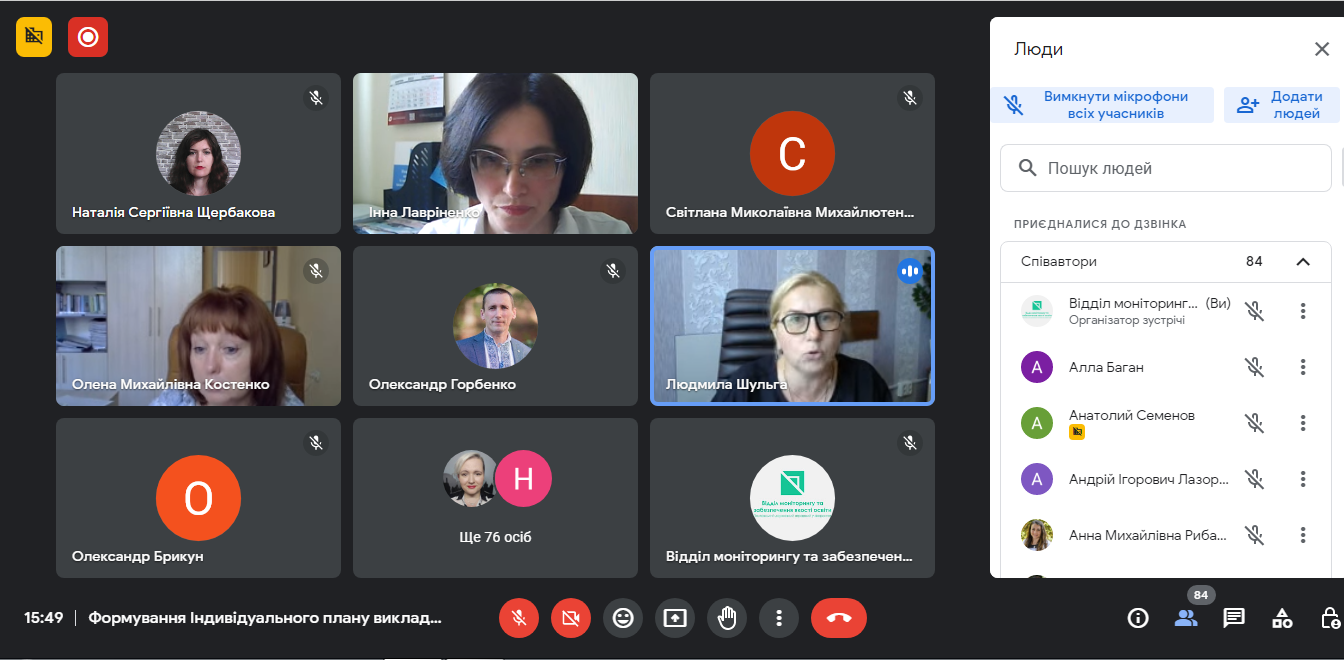Toggle the camera off button

point(571,618)
